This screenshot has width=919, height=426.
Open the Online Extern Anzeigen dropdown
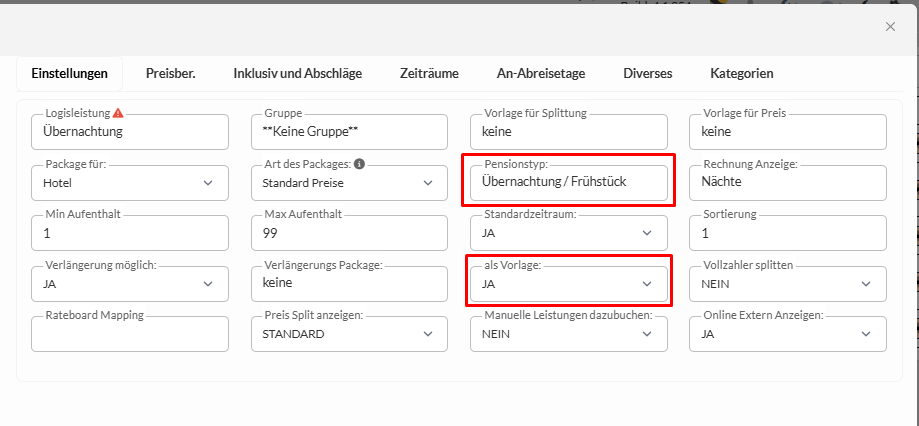click(x=787, y=334)
